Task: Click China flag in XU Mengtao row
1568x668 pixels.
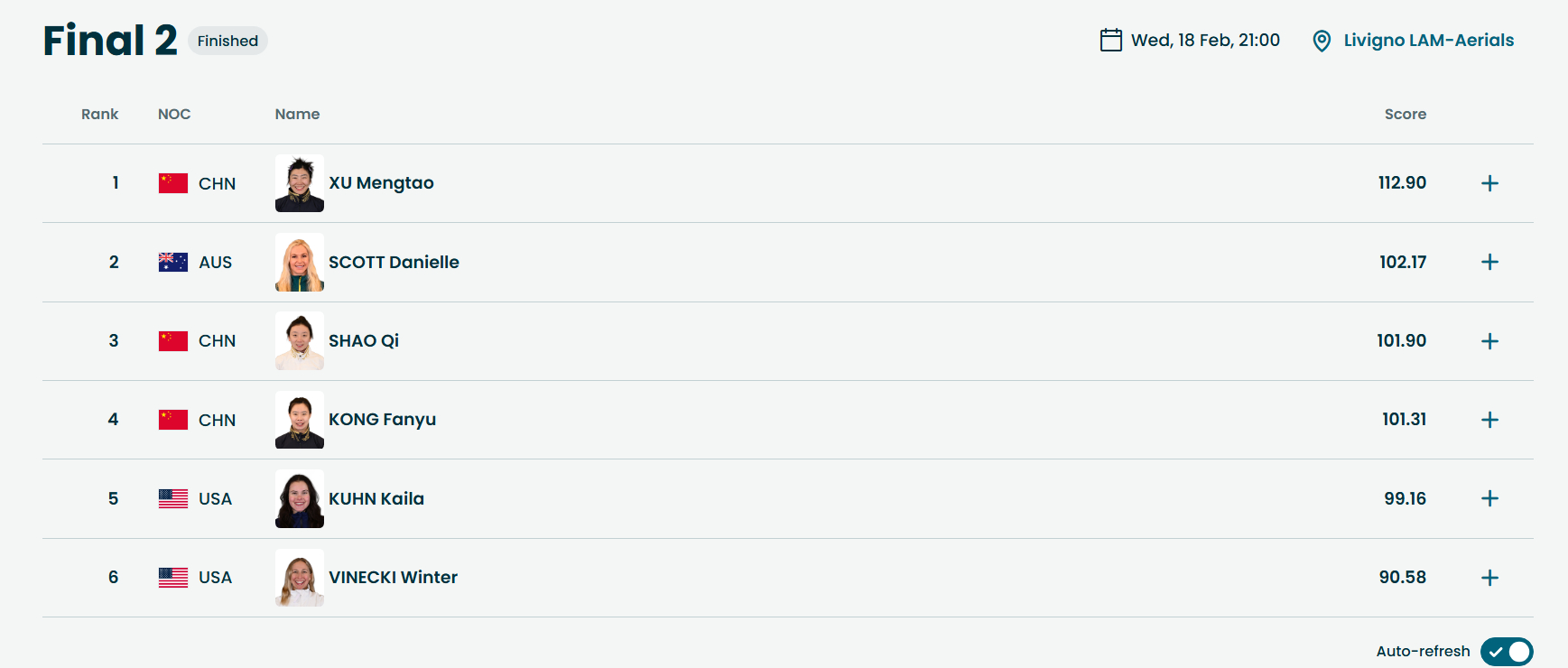Action: tap(173, 183)
